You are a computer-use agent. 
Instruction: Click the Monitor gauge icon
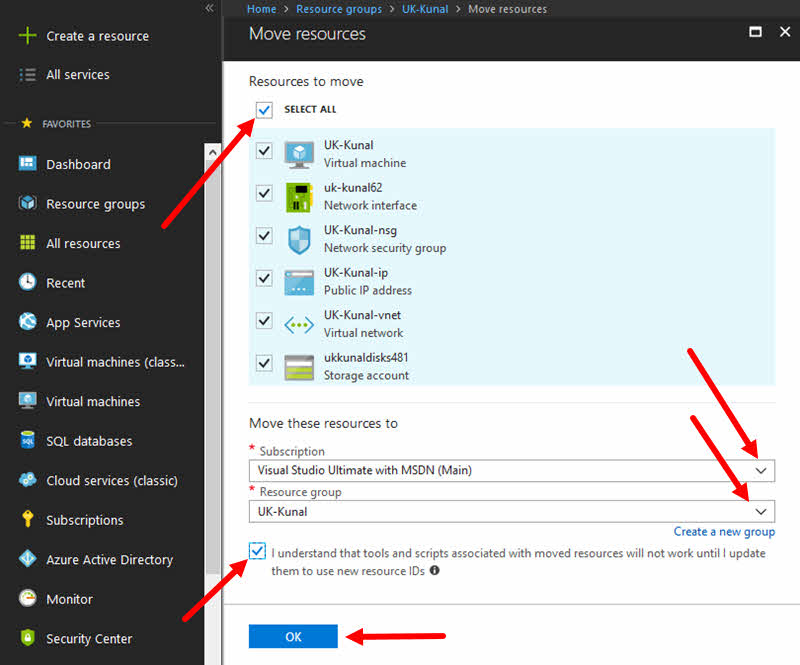point(27,598)
